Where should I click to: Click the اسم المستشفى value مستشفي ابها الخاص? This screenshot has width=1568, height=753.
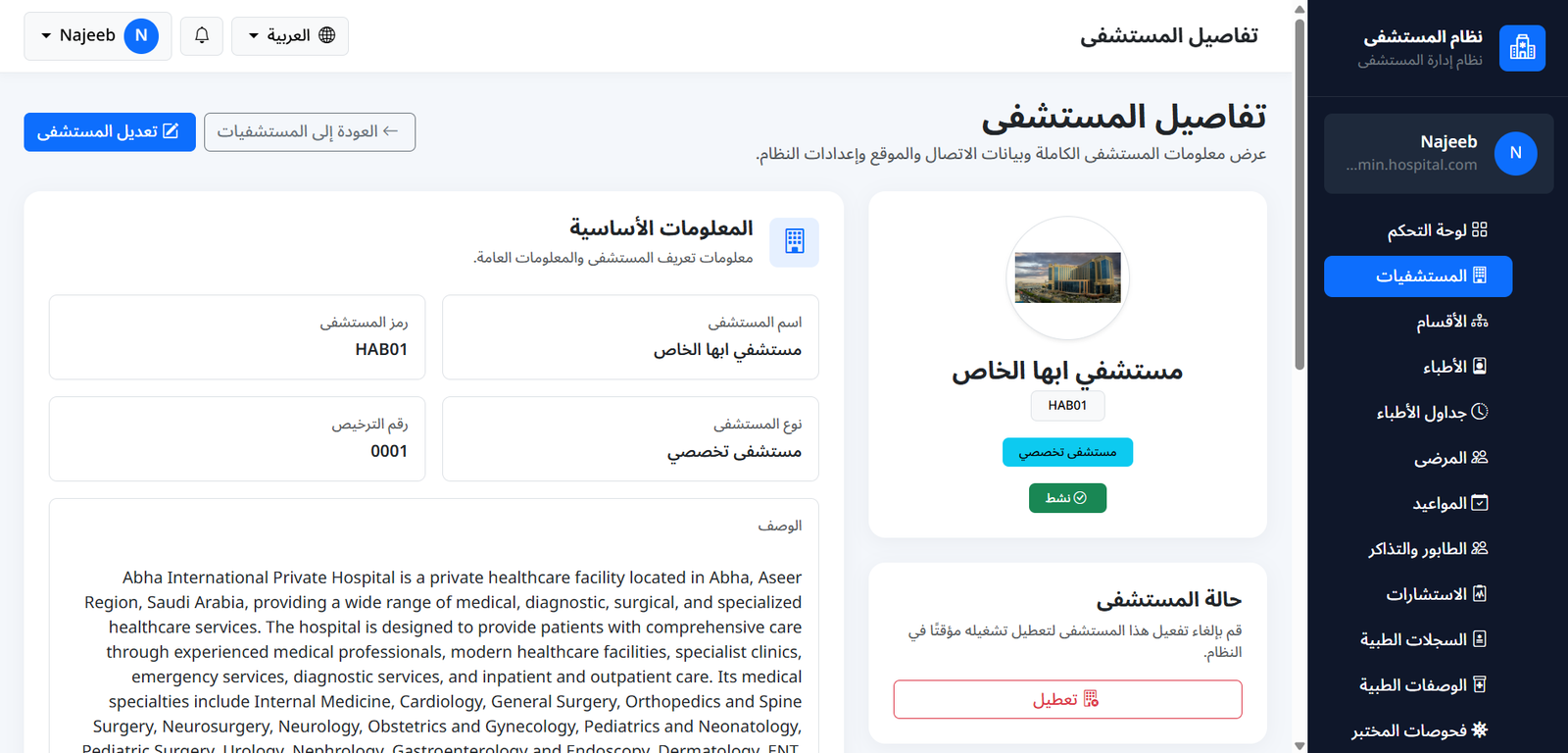pyautogui.click(x=728, y=350)
